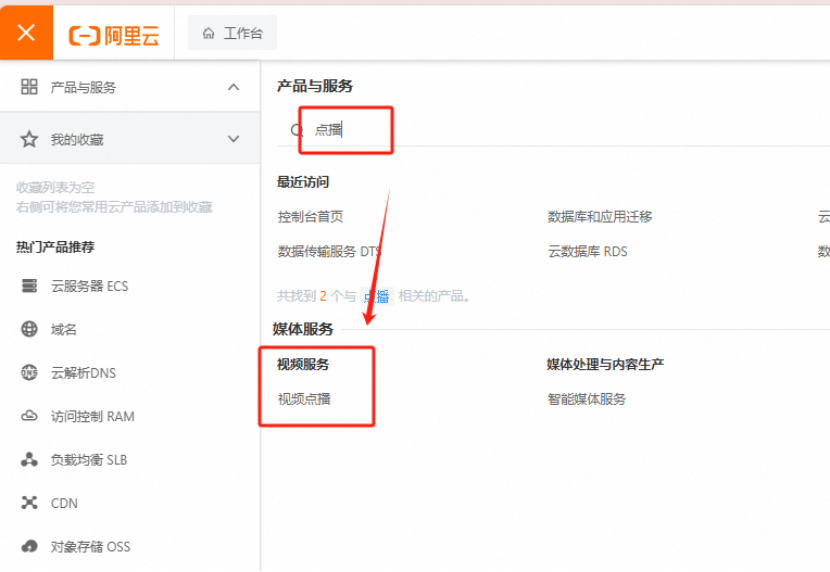Click the 云服务器 ECS server icon
The height and width of the screenshot is (572, 830).
[29, 286]
